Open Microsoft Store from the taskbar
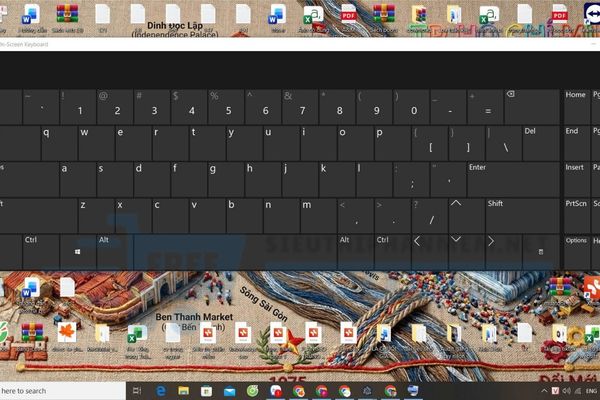600x400 pixels. (205, 391)
